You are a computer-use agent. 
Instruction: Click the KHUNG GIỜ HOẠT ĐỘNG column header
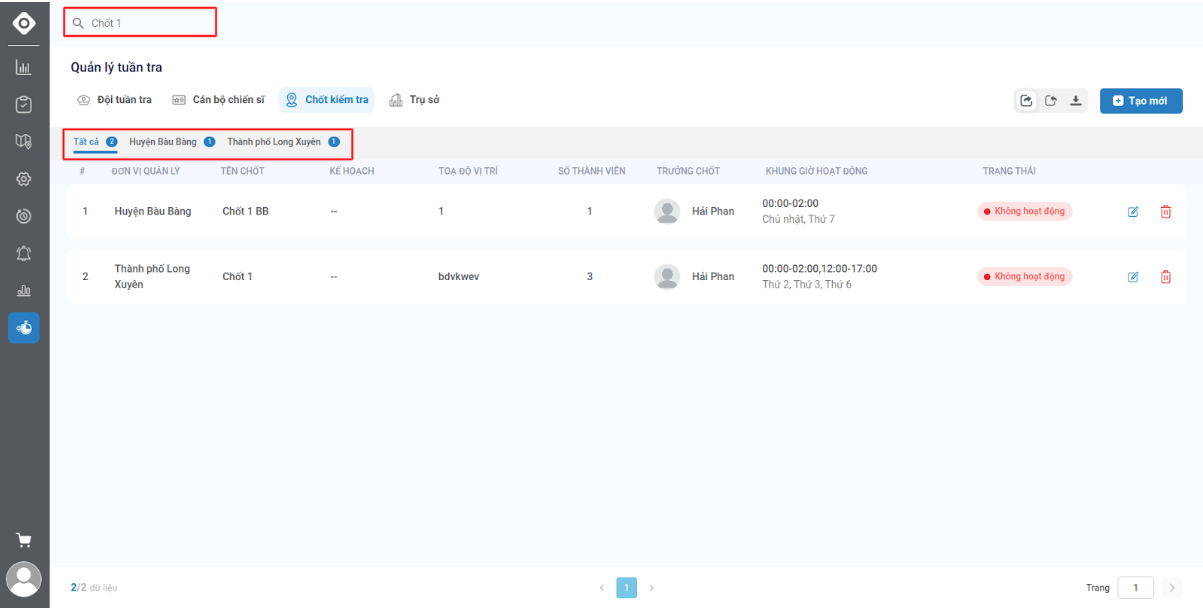(817, 171)
